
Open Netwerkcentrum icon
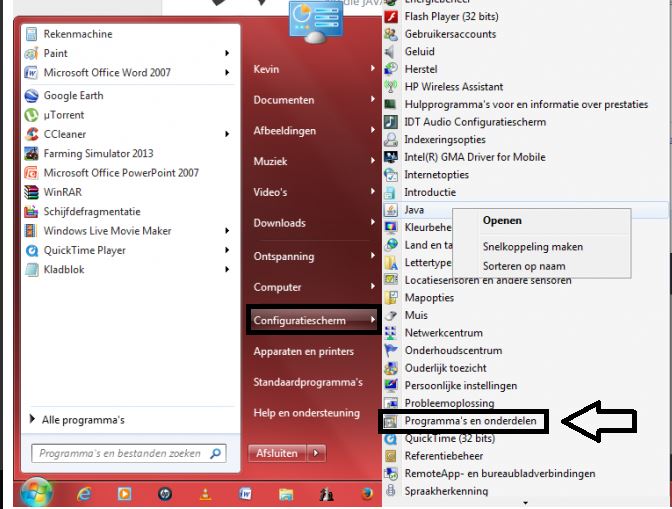(x=391, y=333)
